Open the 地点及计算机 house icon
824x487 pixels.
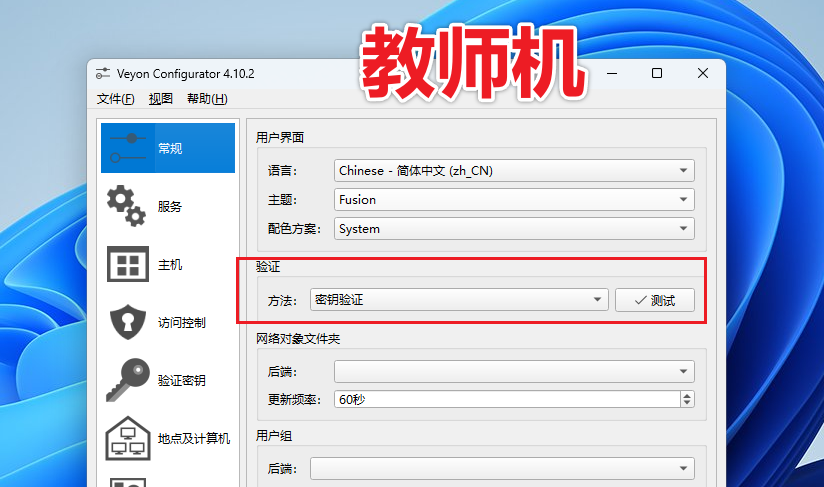pyautogui.click(x=128, y=438)
